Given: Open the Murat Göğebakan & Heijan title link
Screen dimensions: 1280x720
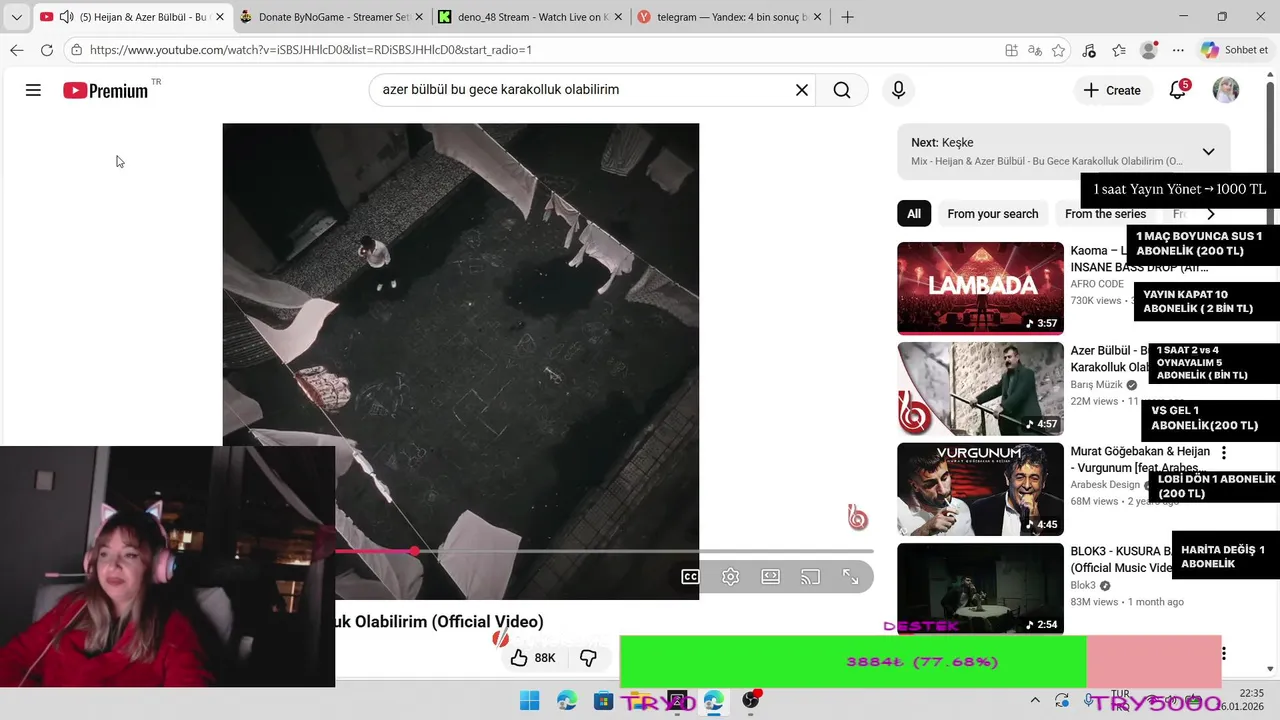Looking at the screenshot, I should pyautogui.click(x=1140, y=460).
